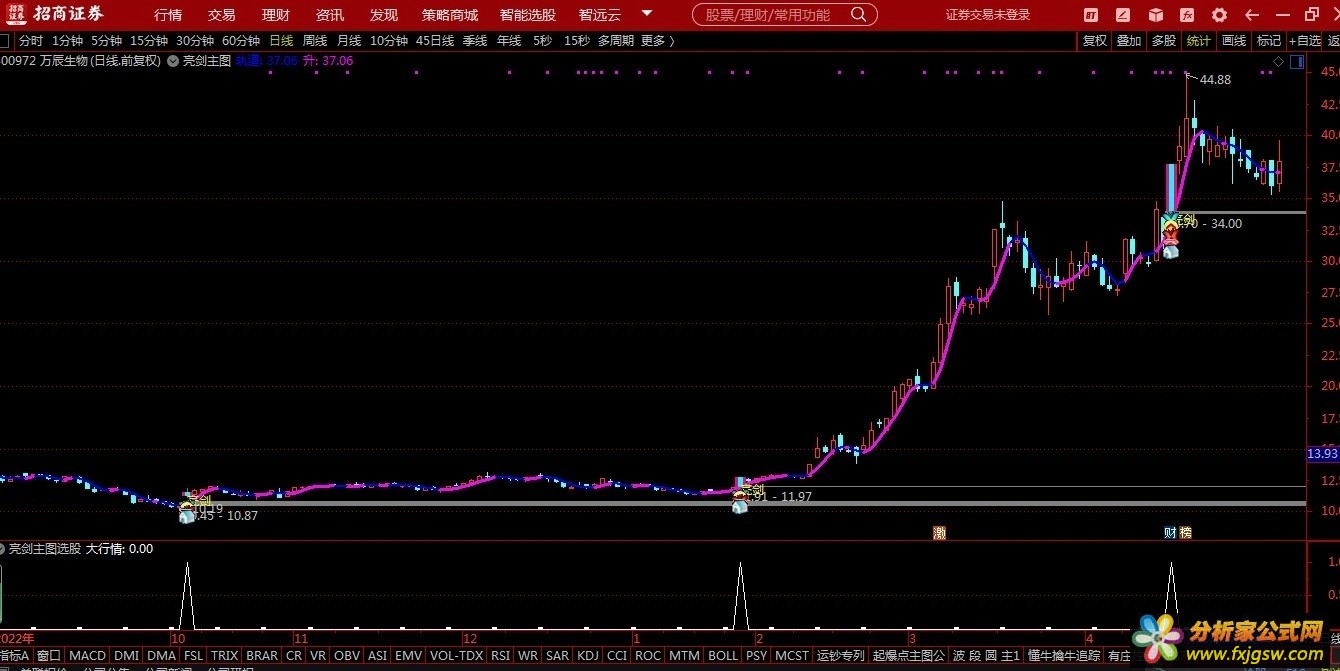This screenshot has width=1340, height=671.
Task: Click the 亮剑 signal icon near 34.00
Action: click(x=1171, y=237)
